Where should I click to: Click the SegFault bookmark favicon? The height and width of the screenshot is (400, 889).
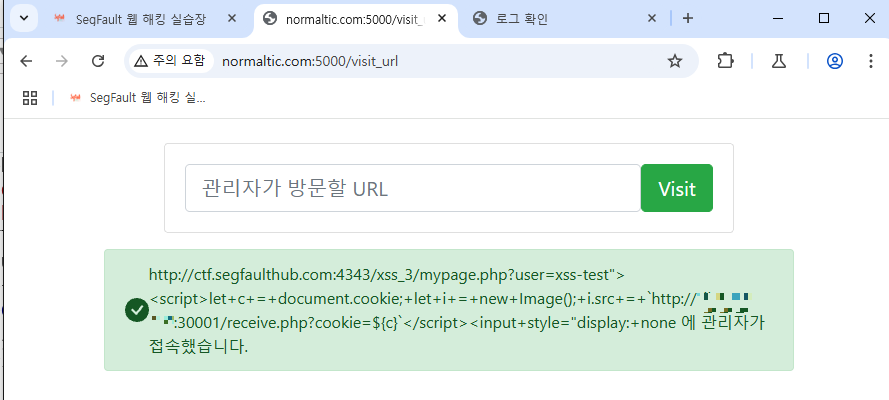click(75, 98)
